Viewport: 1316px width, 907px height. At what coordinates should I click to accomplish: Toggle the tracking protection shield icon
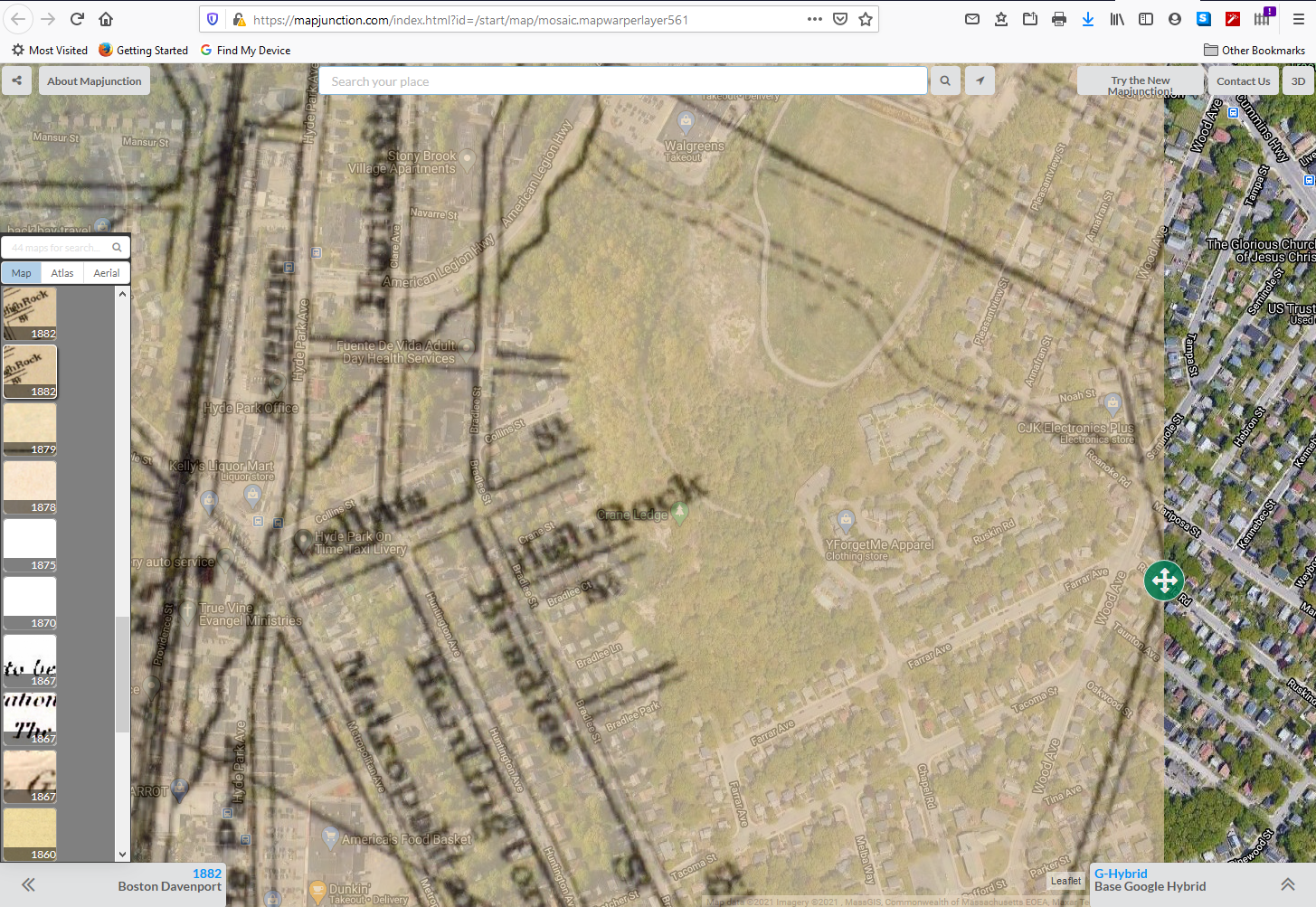tap(213, 18)
